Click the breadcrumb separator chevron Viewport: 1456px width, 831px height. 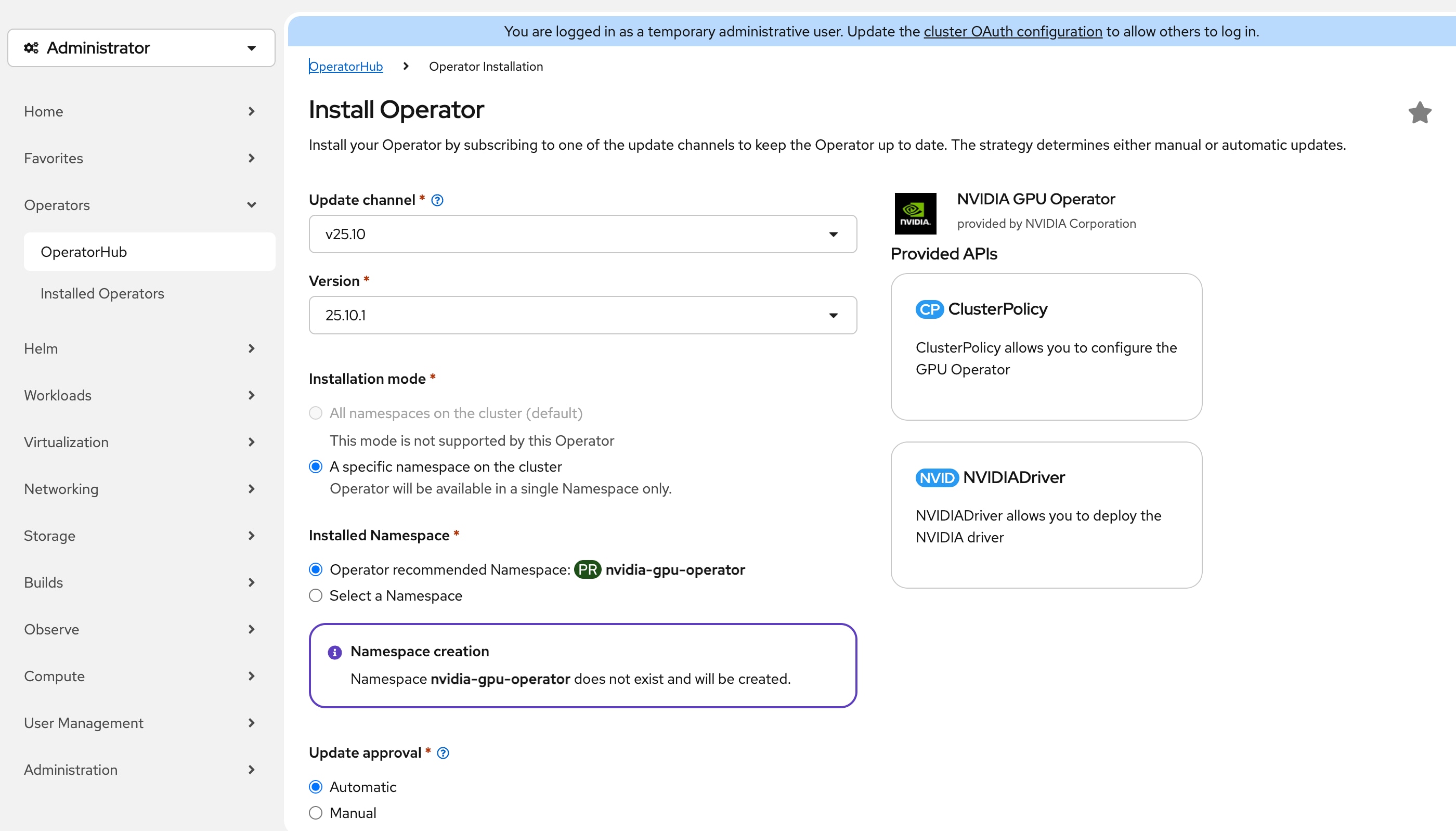tap(406, 66)
